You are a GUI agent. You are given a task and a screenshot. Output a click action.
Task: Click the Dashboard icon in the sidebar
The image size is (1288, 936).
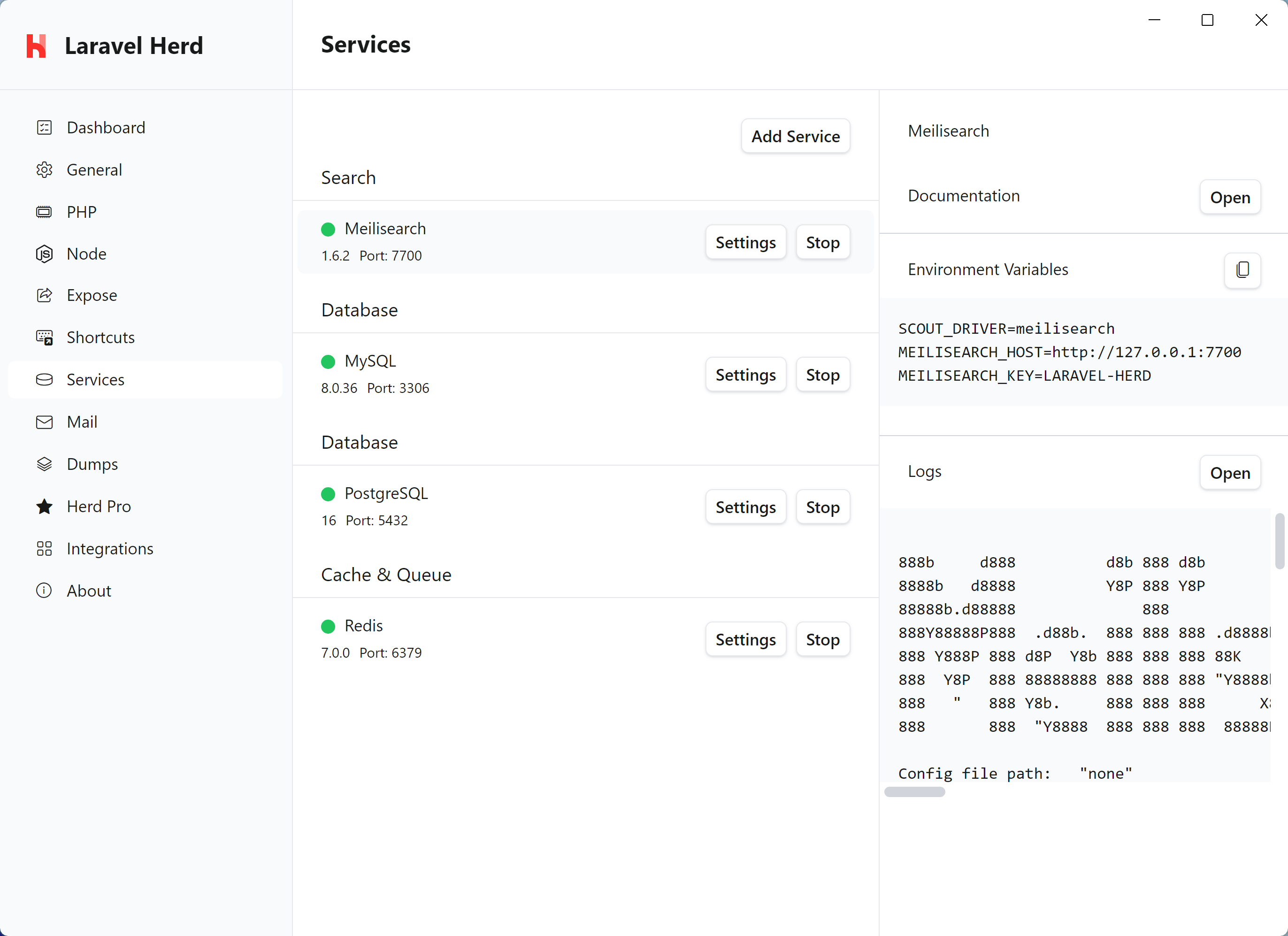pos(44,127)
